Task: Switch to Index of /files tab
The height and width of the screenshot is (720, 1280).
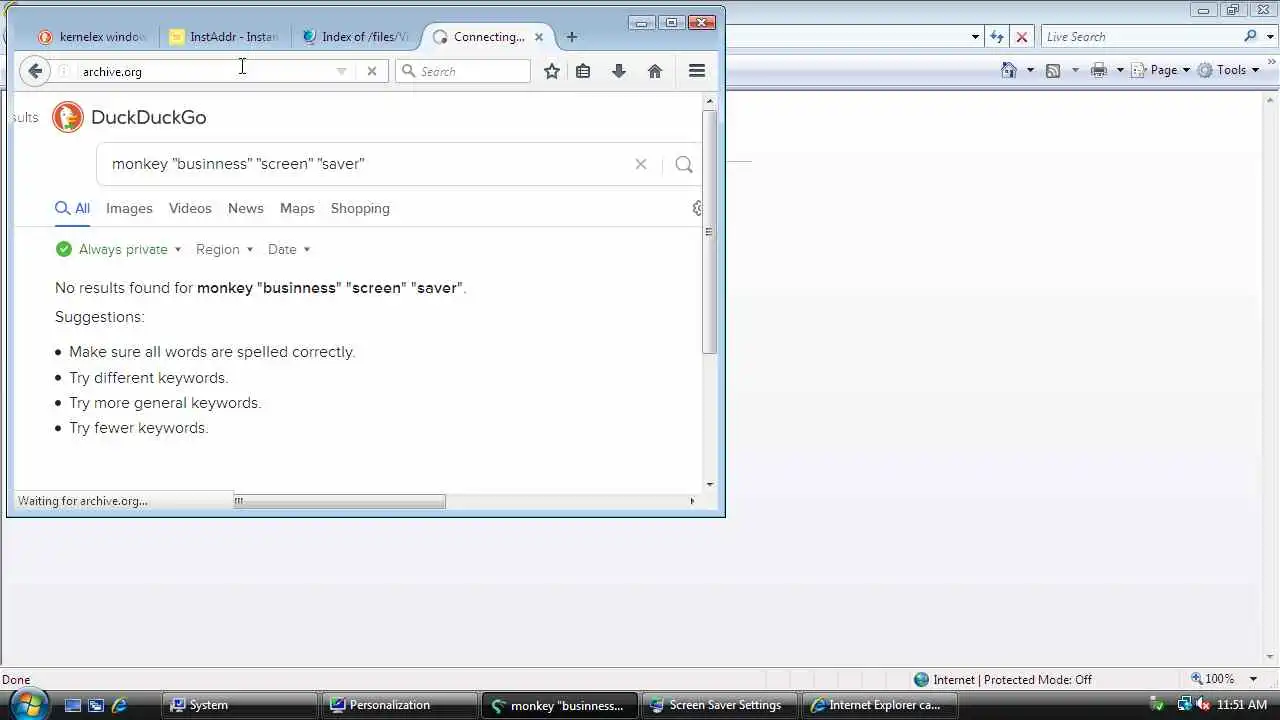Action: (x=356, y=37)
